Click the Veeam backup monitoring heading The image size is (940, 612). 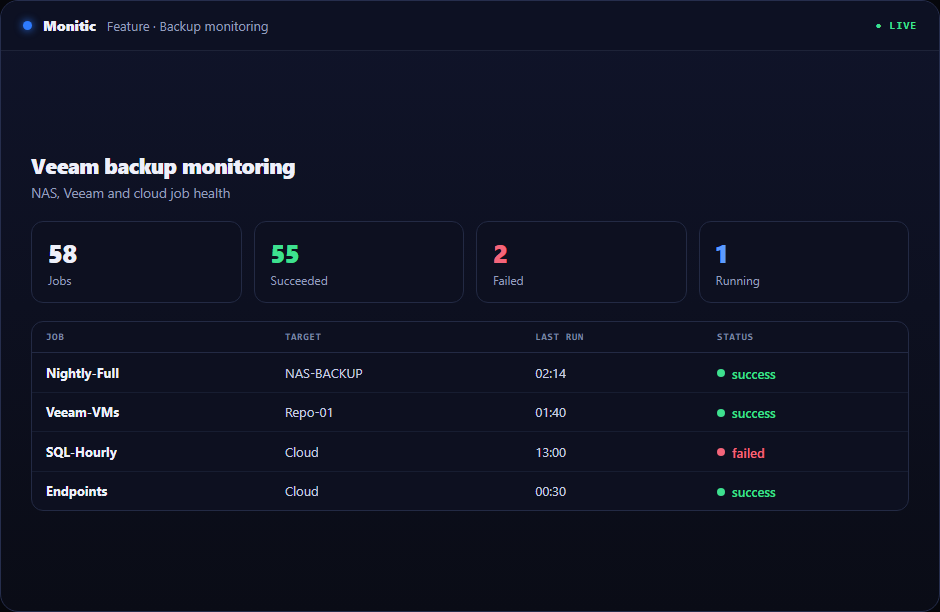163,167
